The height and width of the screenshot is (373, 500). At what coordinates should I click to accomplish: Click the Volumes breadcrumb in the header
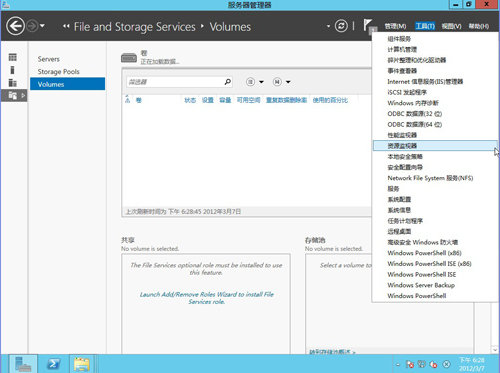click(x=230, y=27)
